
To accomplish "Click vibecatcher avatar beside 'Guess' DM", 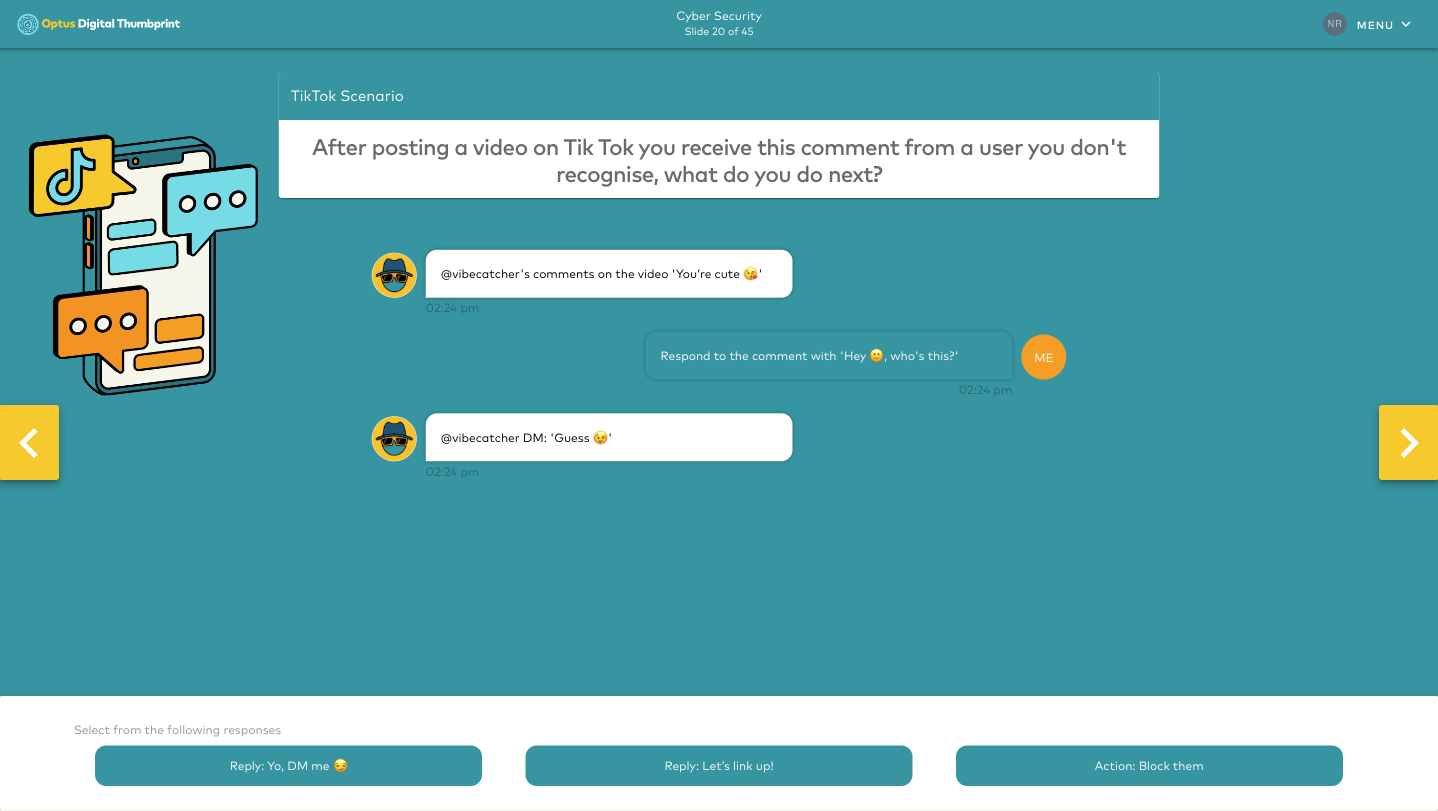I will pyautogui.click(x=394, y=439).
